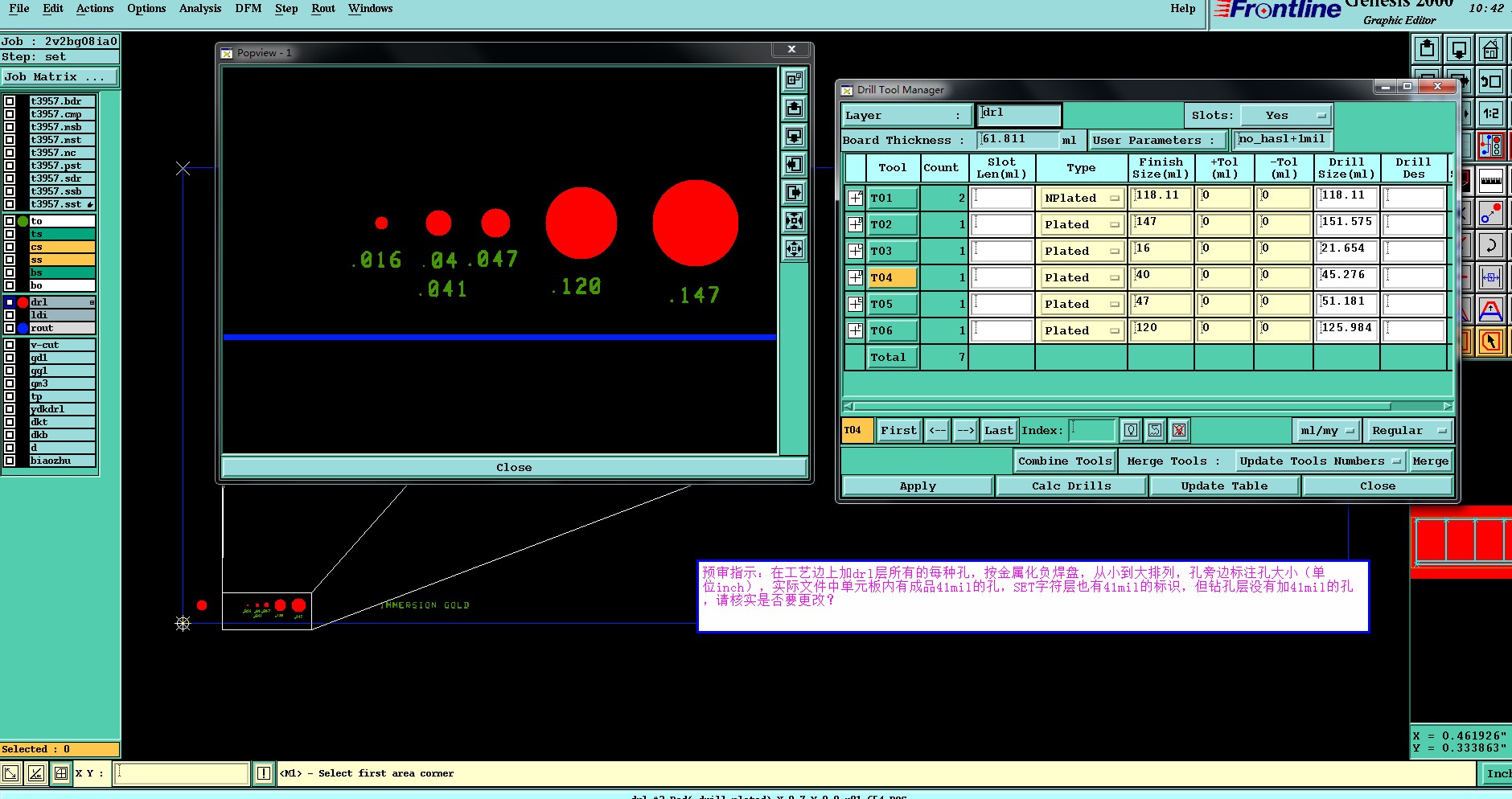Open the Rout menu
This screenshot has width=1512, height=799.
(323, 8)
